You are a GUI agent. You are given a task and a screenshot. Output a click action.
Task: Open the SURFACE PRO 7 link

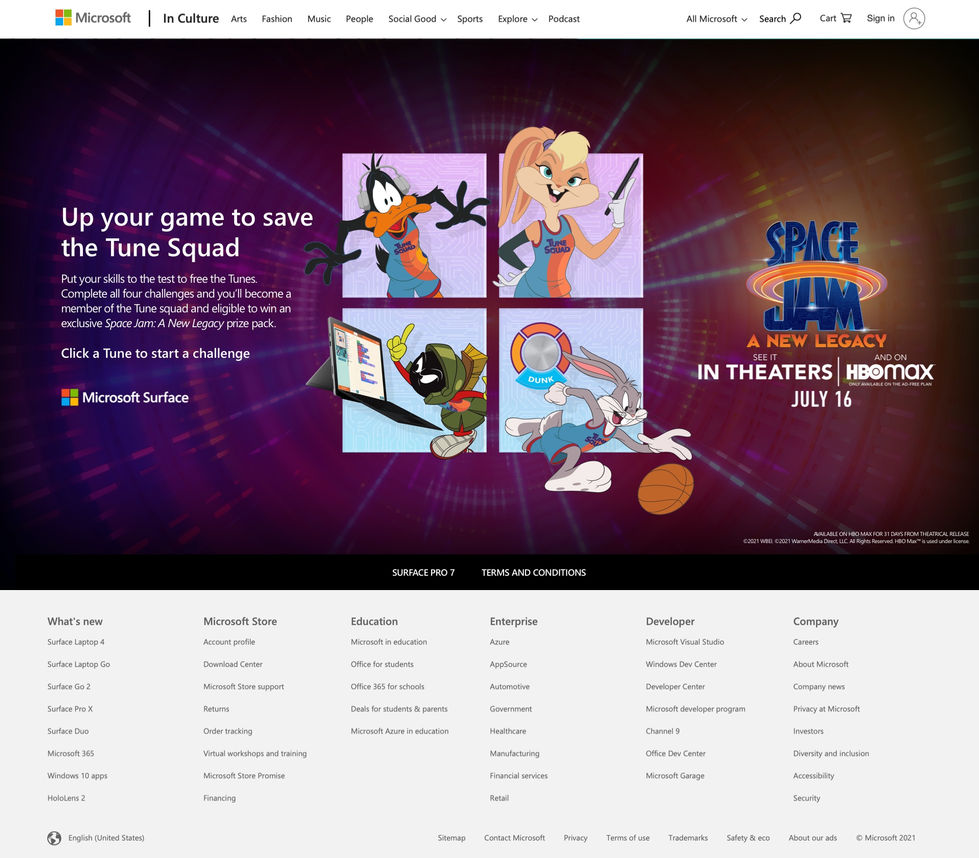[423, 572]
